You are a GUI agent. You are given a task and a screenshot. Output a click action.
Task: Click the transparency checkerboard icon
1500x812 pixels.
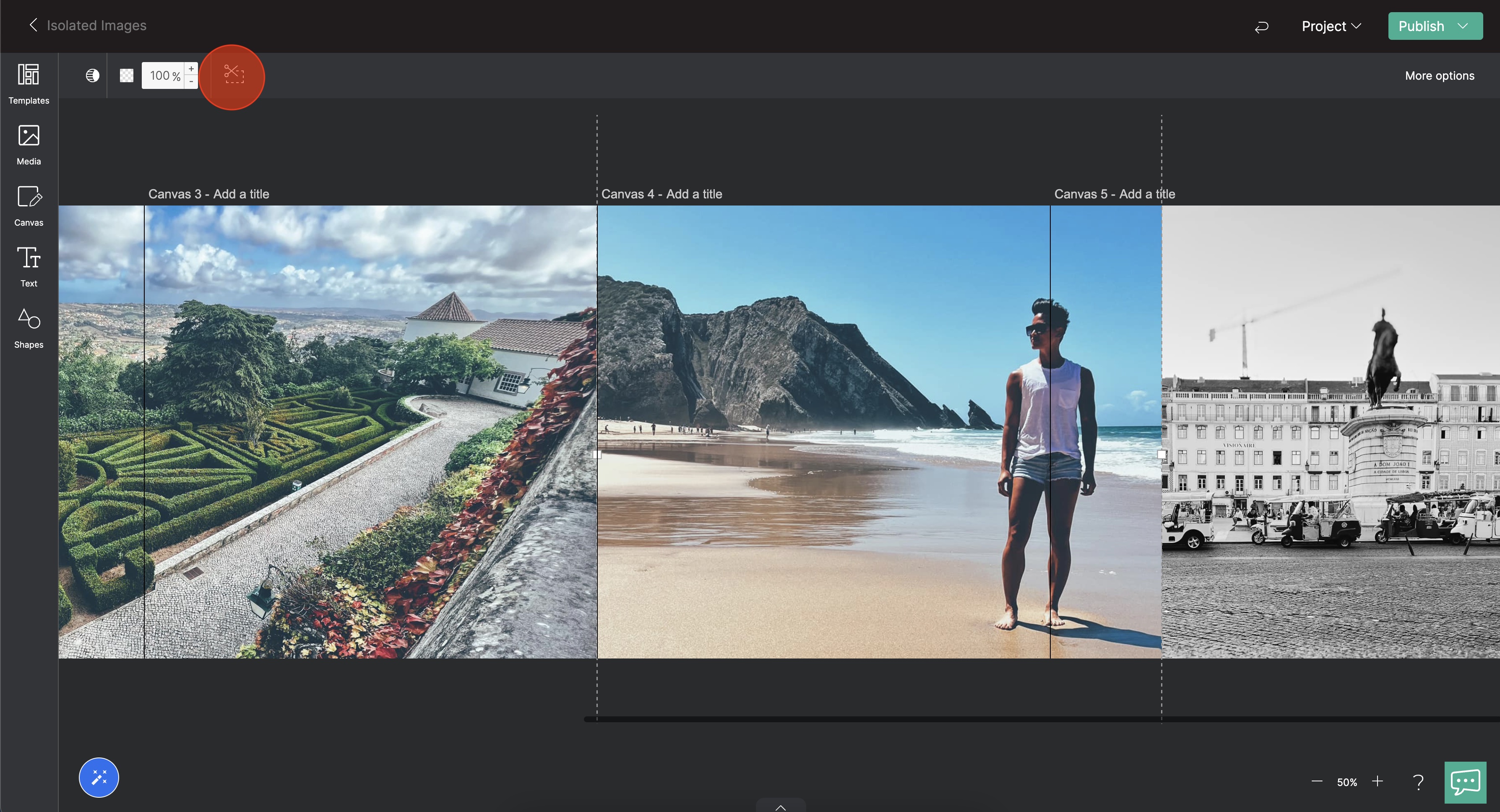[126, 75]
